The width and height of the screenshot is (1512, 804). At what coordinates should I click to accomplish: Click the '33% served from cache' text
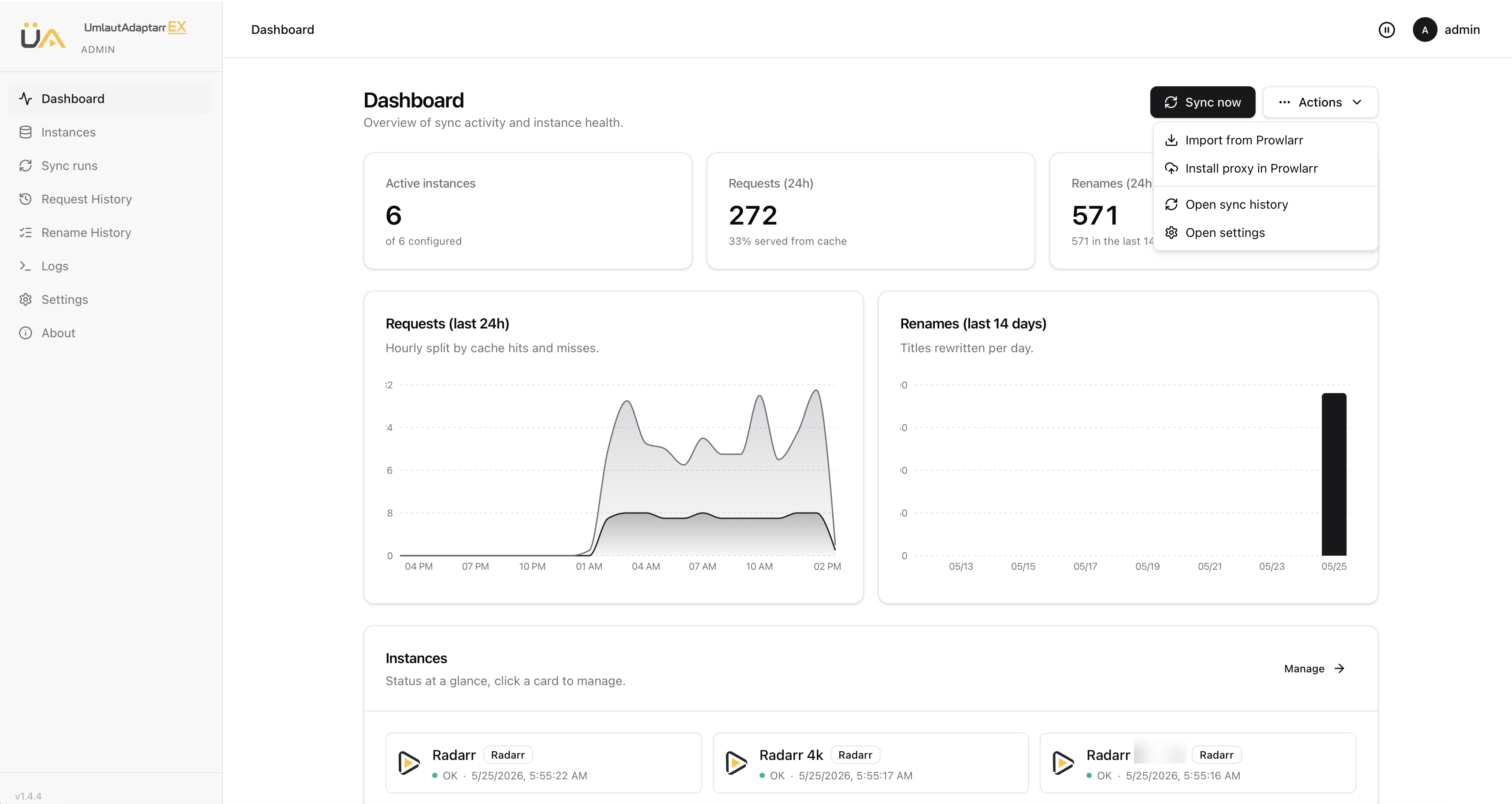pyautogui.click(x=787, y=241)
